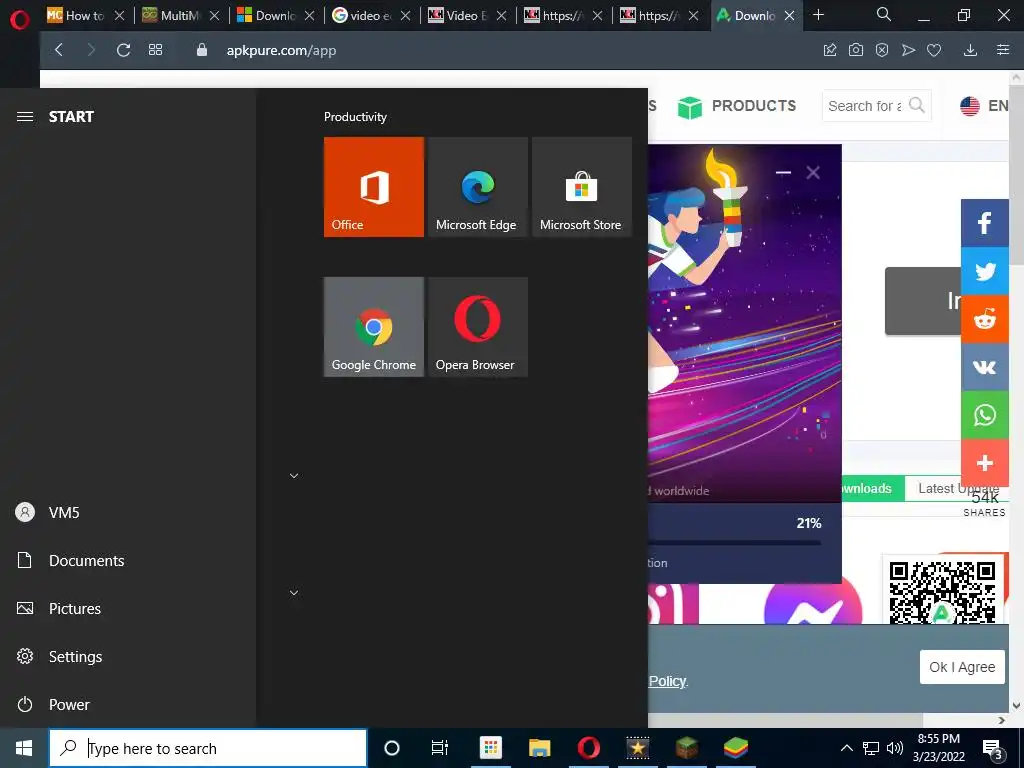Launch Google Chrome from Start tiles
The height and width of the screenshot is (768, 1024).
point(374,327)
